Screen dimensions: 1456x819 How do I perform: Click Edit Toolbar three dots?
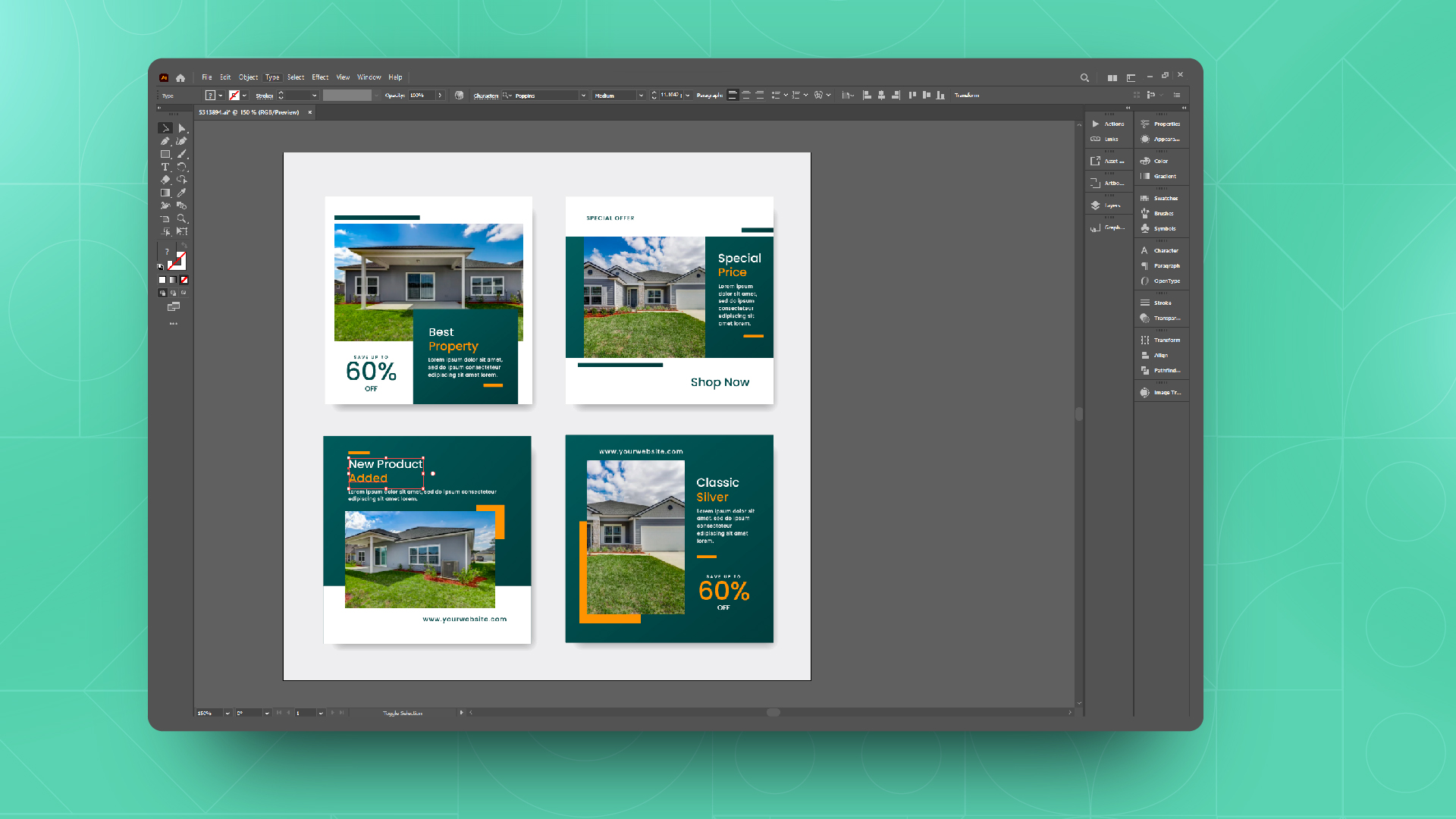click(174, 324)
